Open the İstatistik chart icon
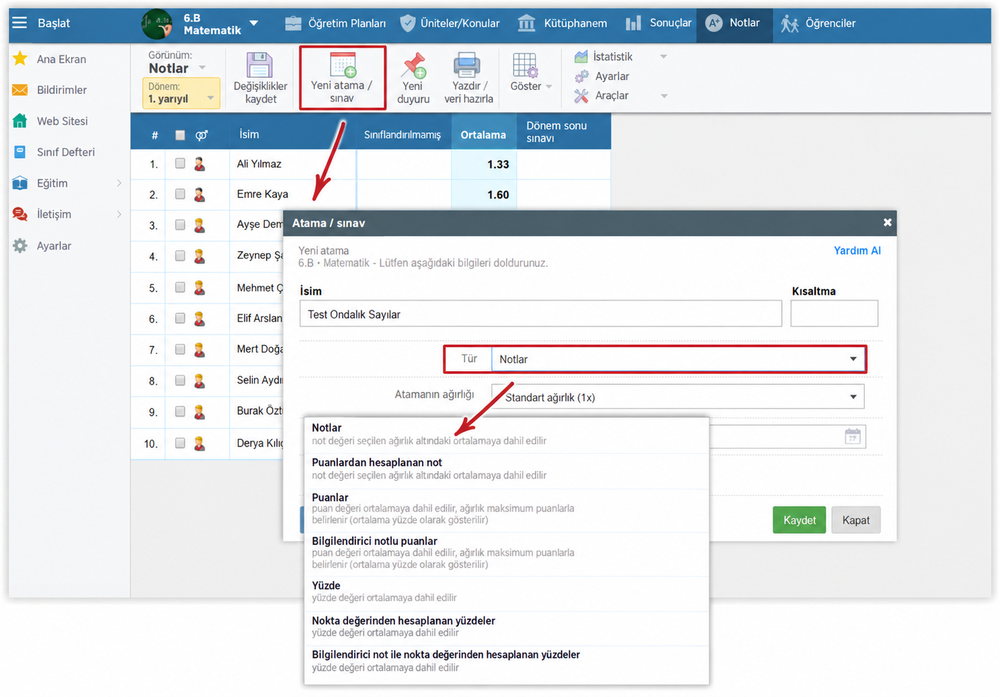 (x=581, y=57)
